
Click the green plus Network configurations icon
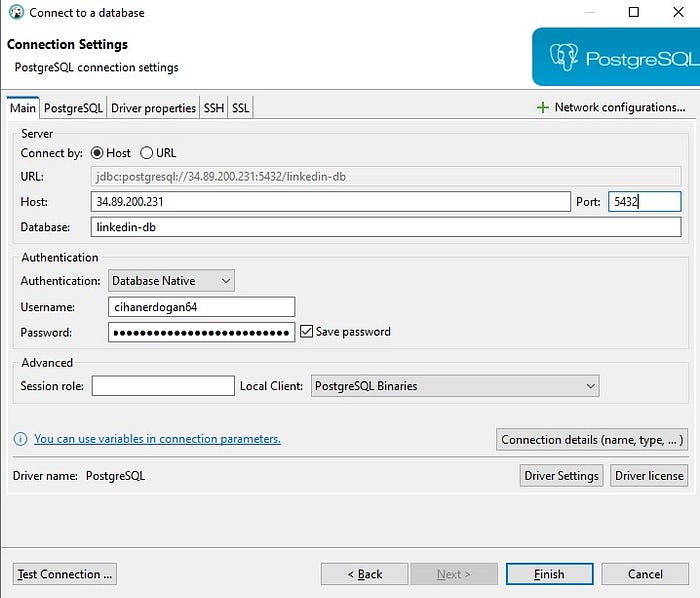coord(542,108)
